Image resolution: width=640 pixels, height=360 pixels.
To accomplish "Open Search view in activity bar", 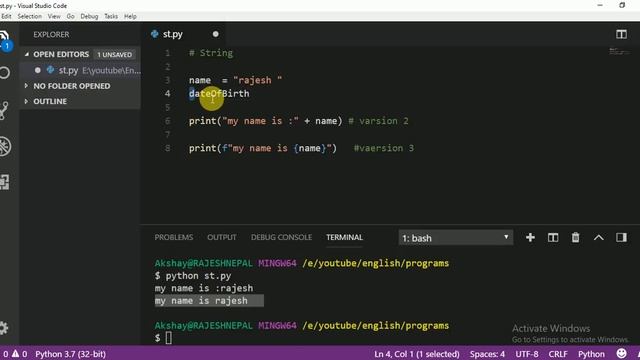I will (4, 73).
